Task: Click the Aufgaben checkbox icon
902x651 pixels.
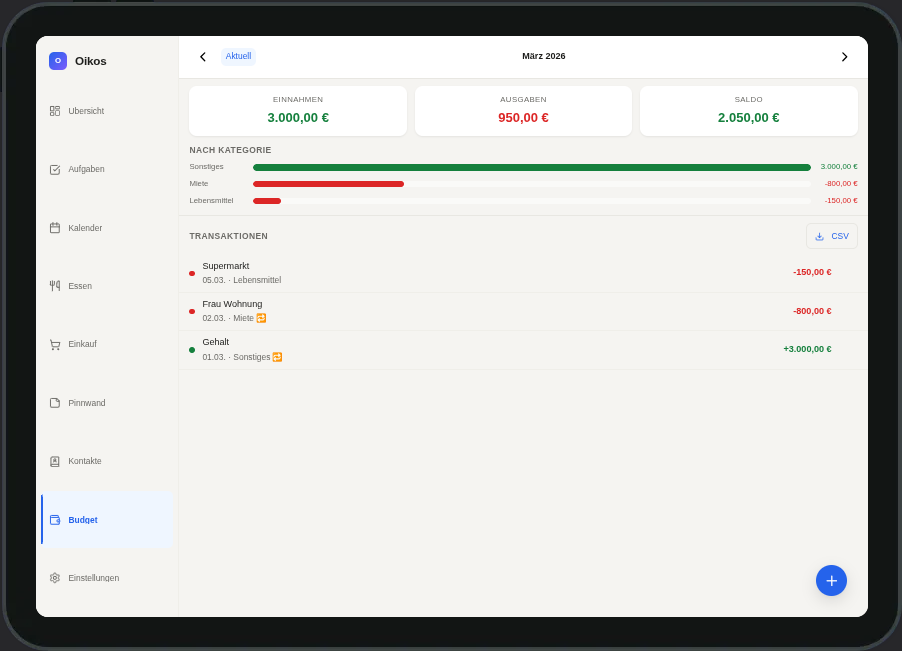Action: pyautogui.click(x=55, y=169)
